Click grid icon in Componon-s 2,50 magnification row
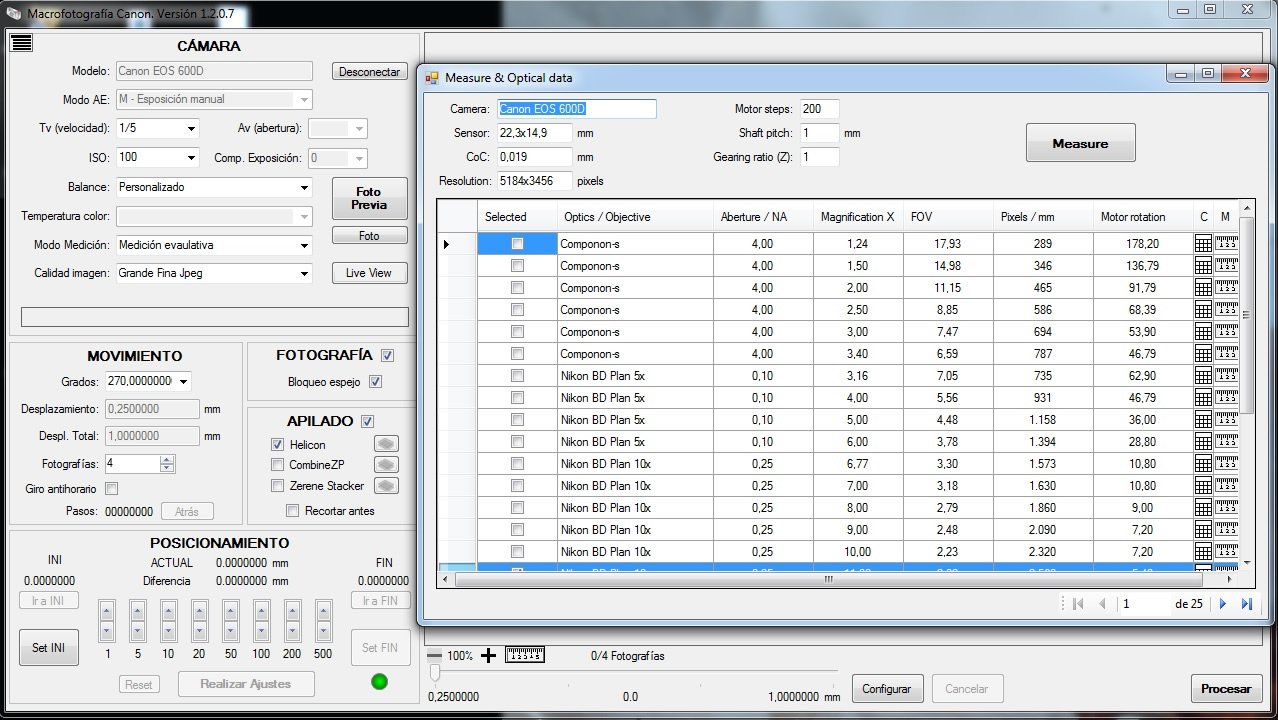1278x720 pixels. click(1203, 309)
